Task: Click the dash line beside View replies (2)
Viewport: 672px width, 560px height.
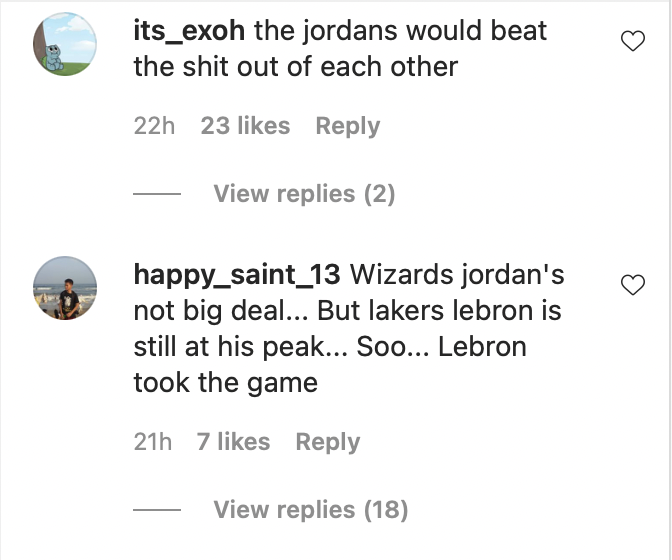Action: [157, 194]
